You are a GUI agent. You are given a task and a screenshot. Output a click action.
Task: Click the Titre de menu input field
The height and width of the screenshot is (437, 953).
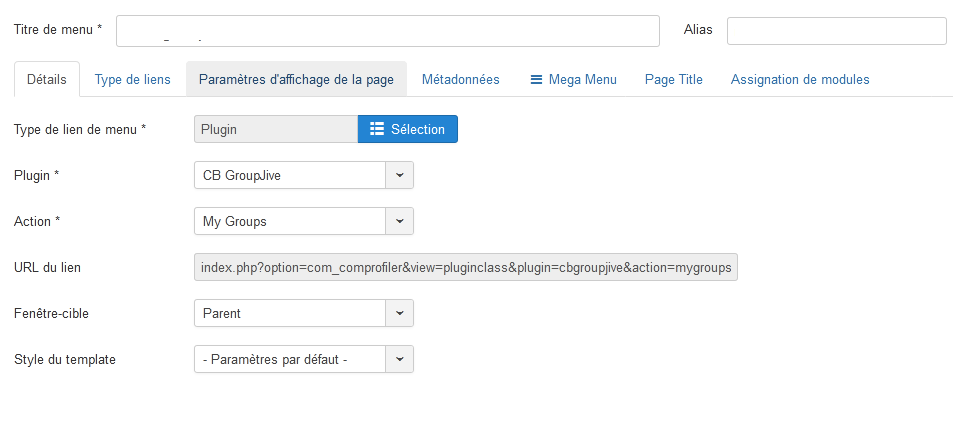(x=388, y=30)
